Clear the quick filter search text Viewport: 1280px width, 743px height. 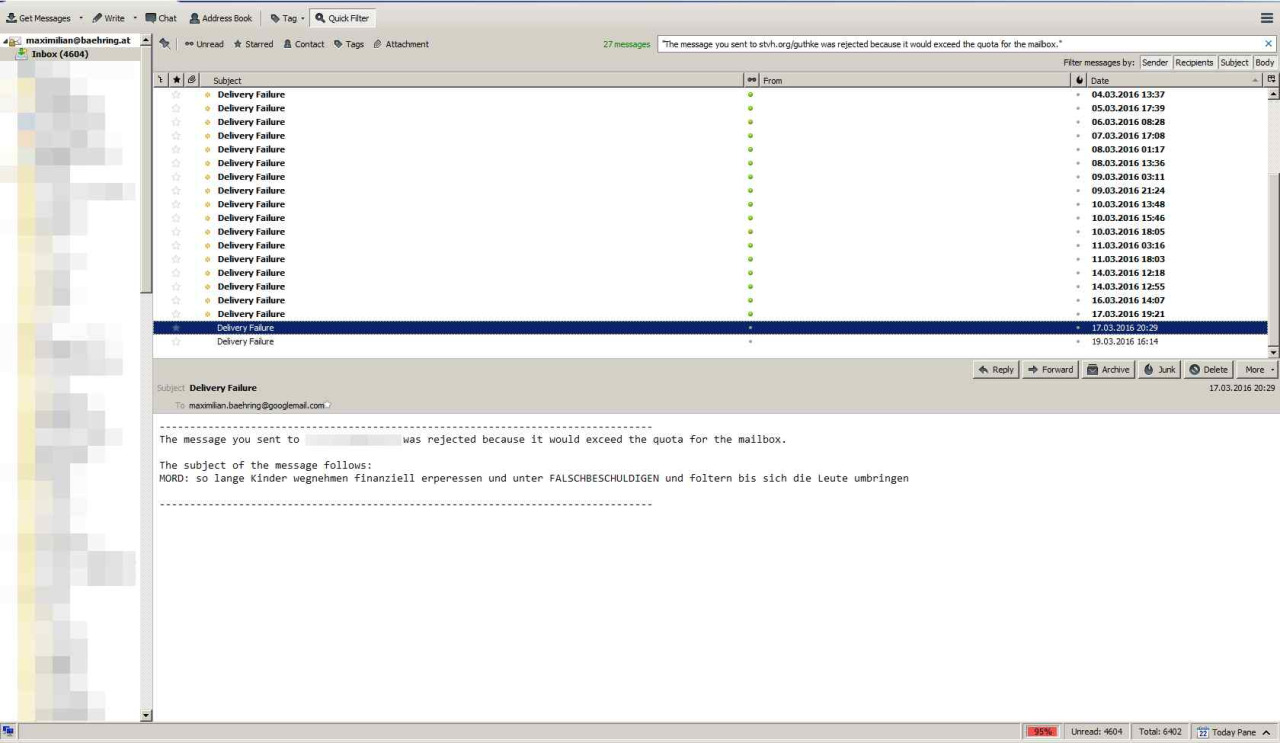pos(1269,44)
